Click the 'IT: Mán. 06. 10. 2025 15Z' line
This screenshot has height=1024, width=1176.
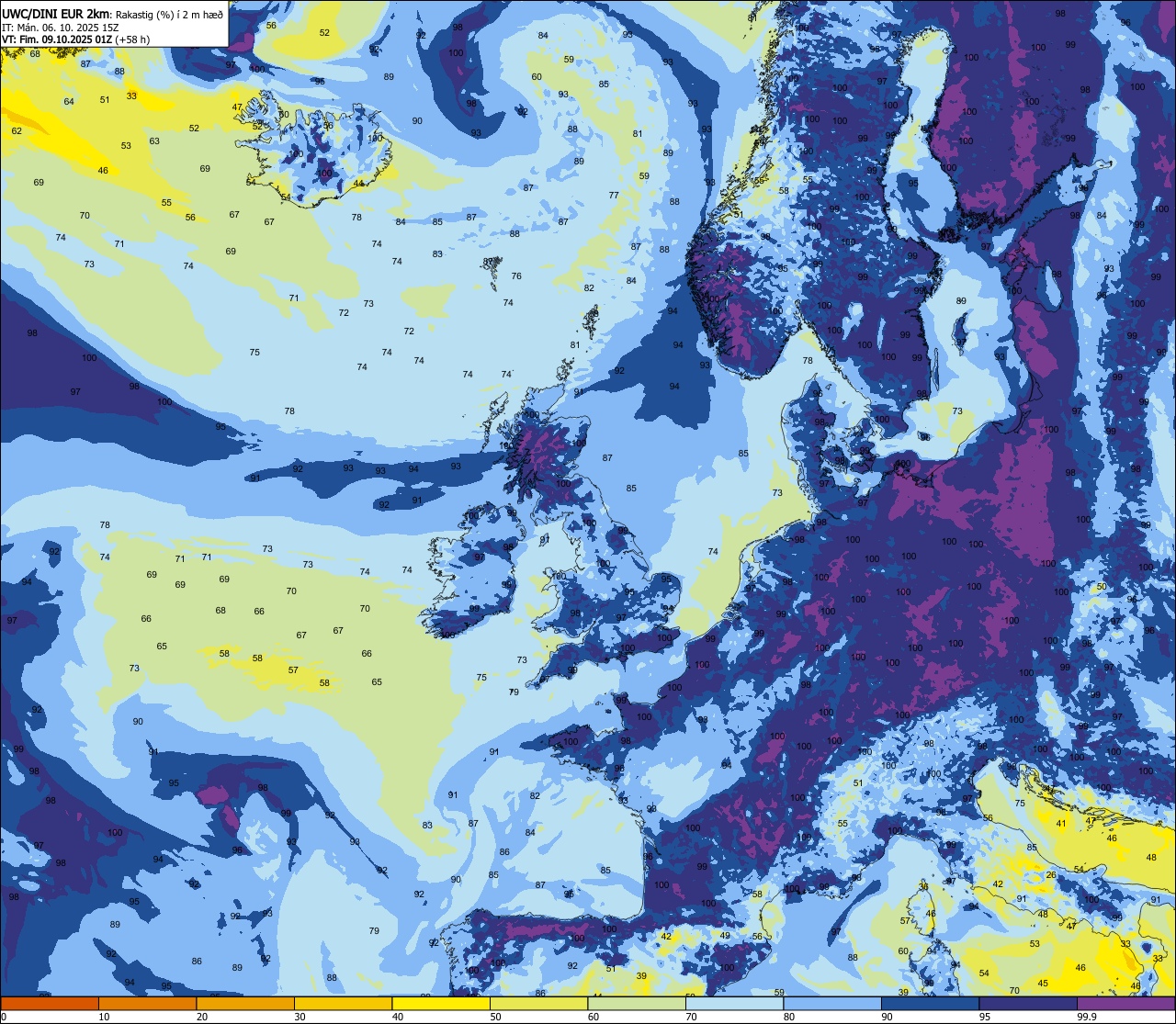coord(59,27)
